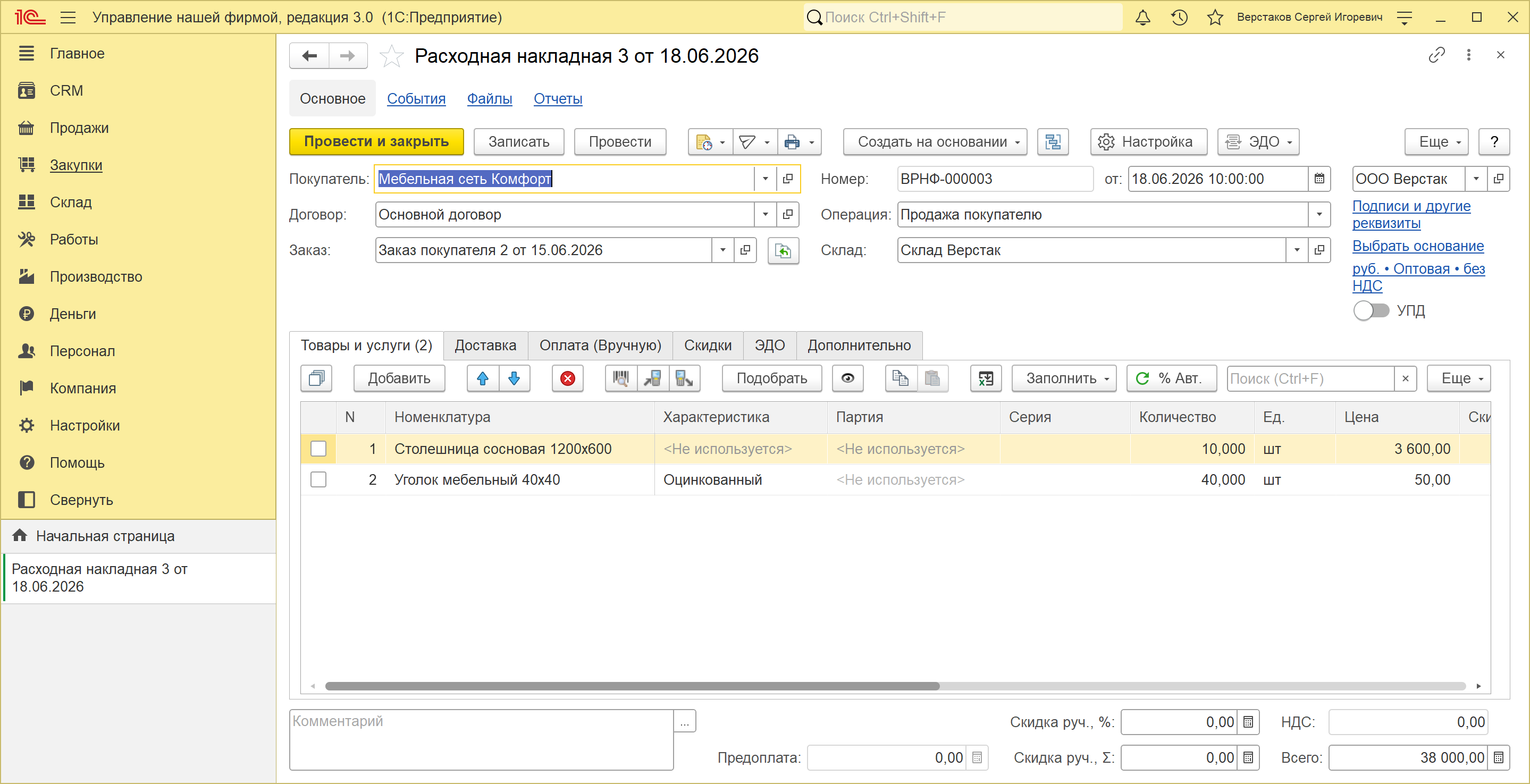
Task: Unload data to collection terminal icon
Action: click(684, 378)
